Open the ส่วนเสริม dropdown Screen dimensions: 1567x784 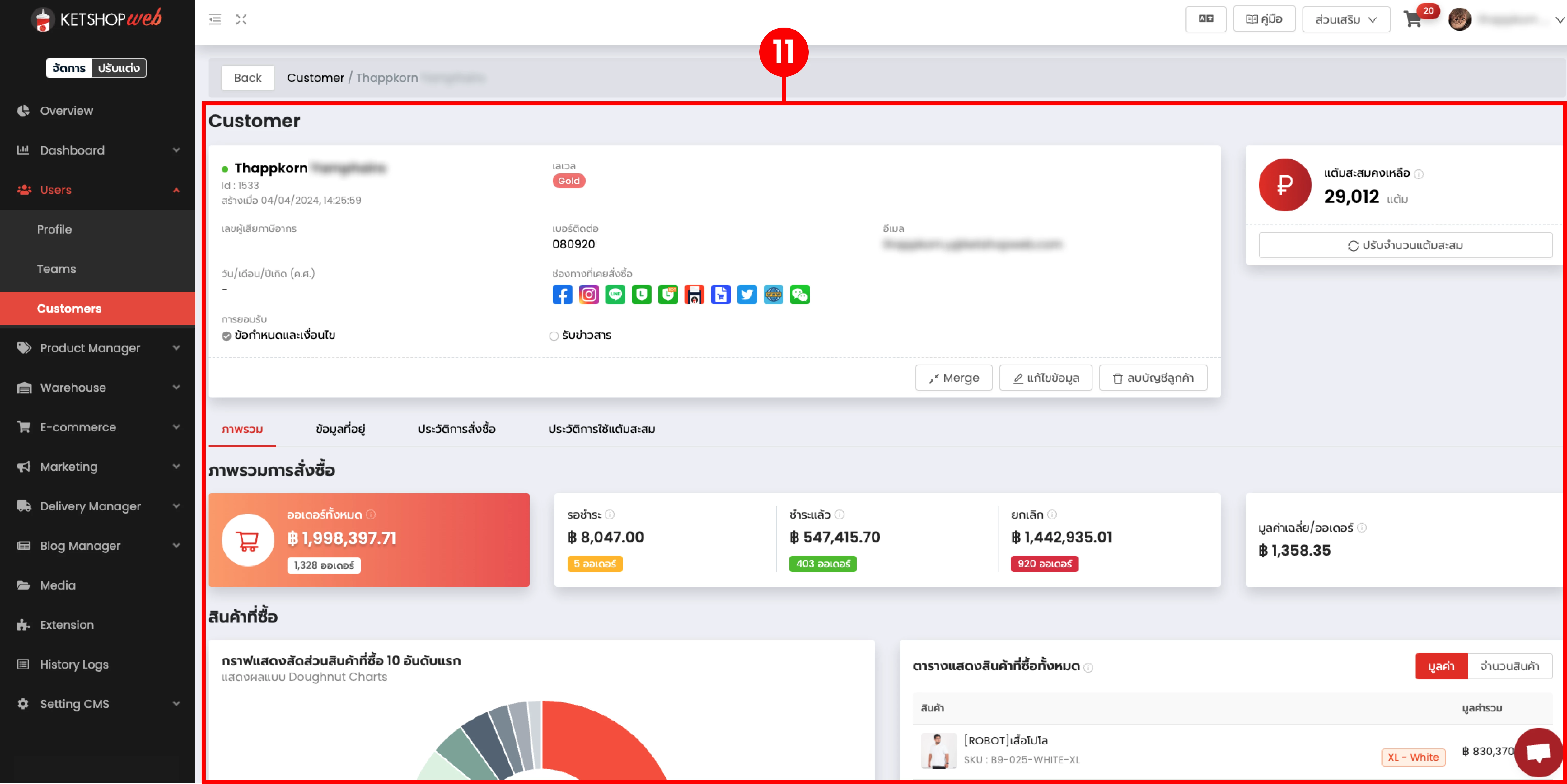(x=1346, y=19)
